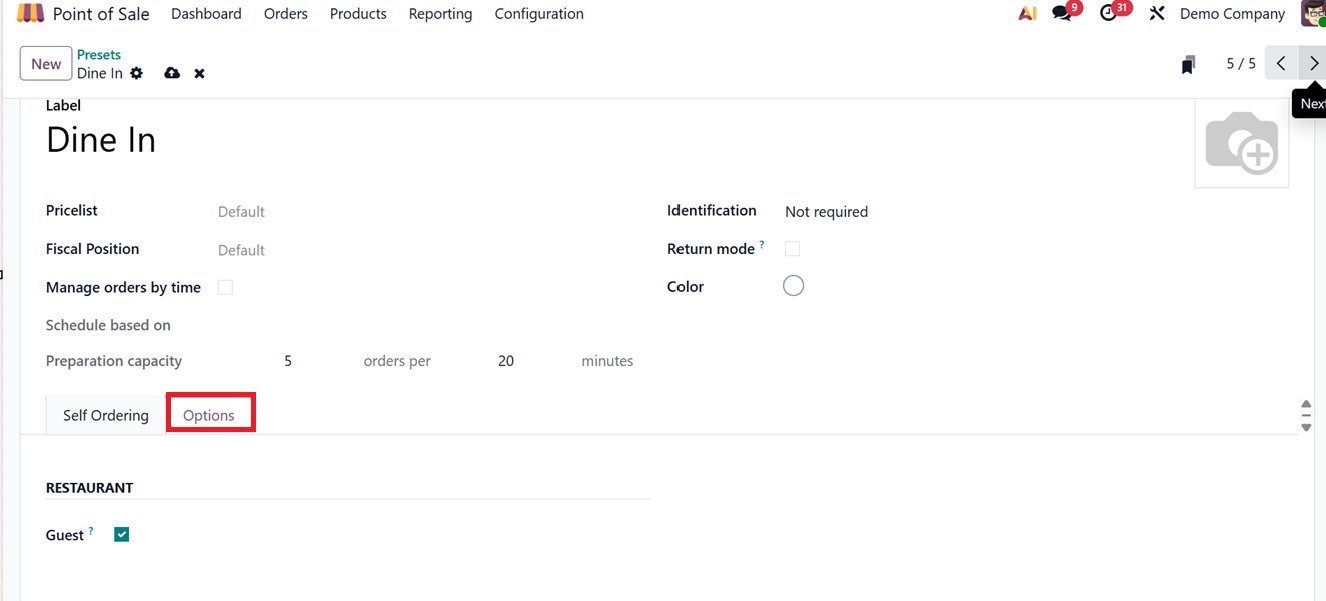Click the New button
The image size is (1326, 601).
point(46,64)
